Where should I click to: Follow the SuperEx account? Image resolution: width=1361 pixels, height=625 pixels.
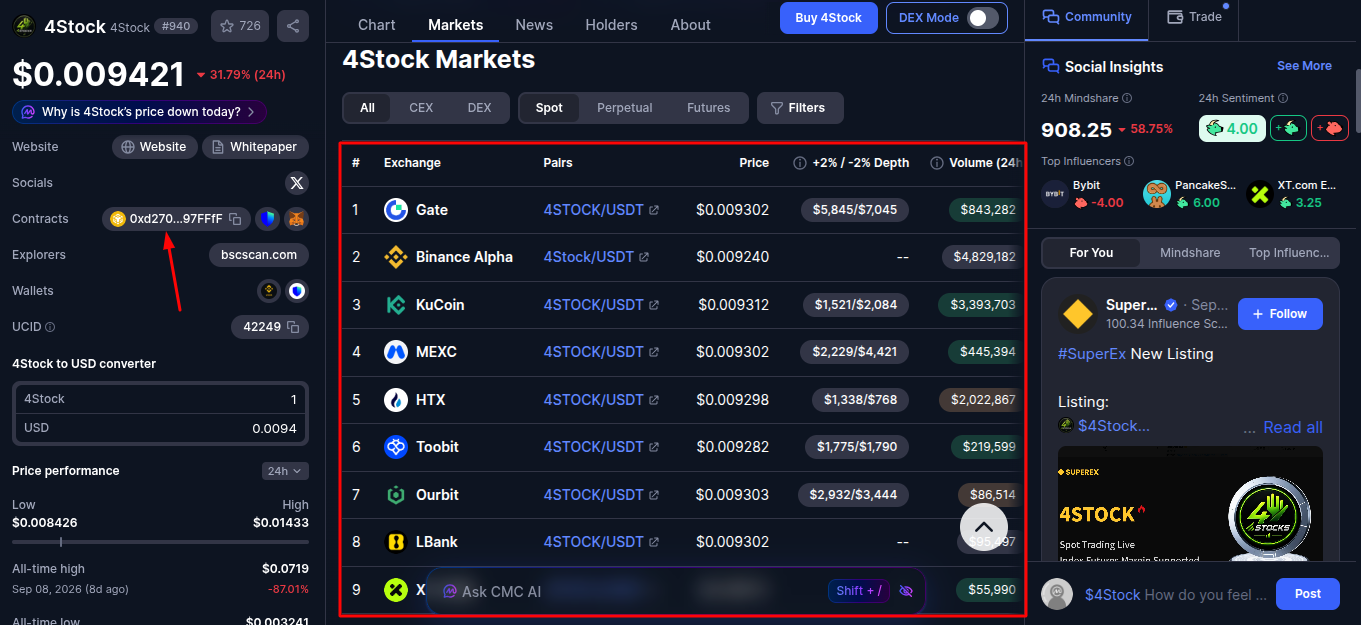[x=1280, y=314]
